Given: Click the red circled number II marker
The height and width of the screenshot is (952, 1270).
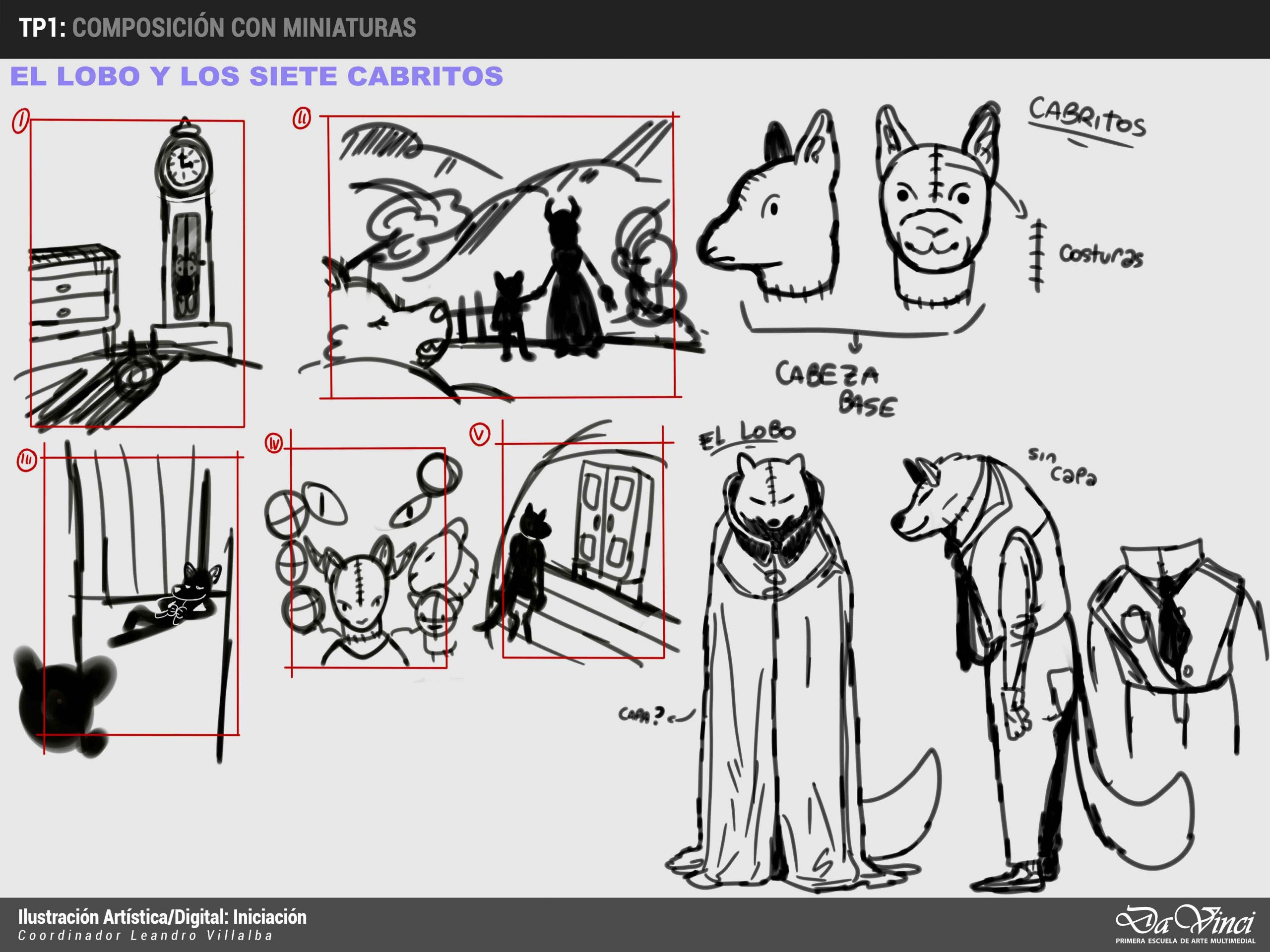Looking at the screenshot, I should [x=302, y=119].
